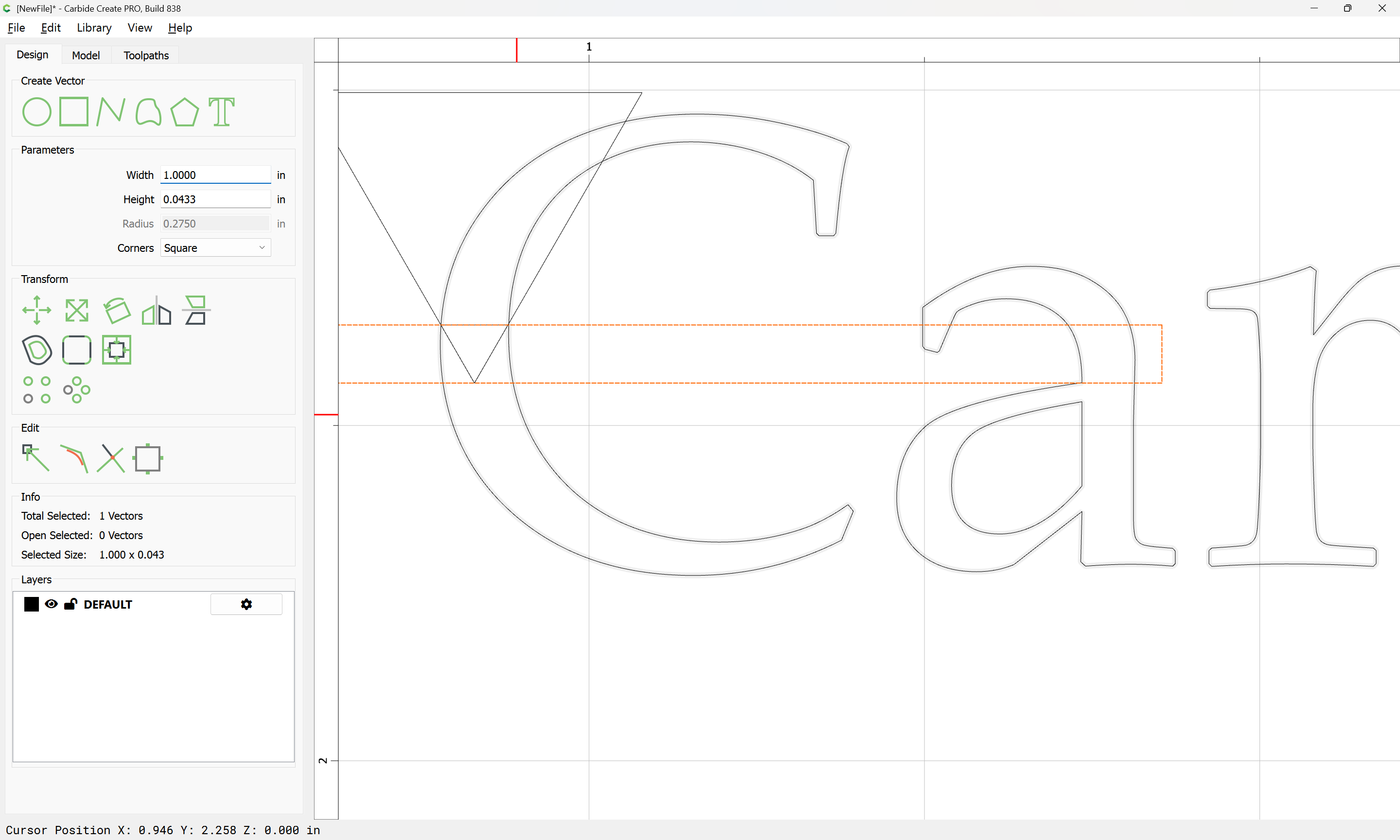Click the Height input field

coord(215,199)
